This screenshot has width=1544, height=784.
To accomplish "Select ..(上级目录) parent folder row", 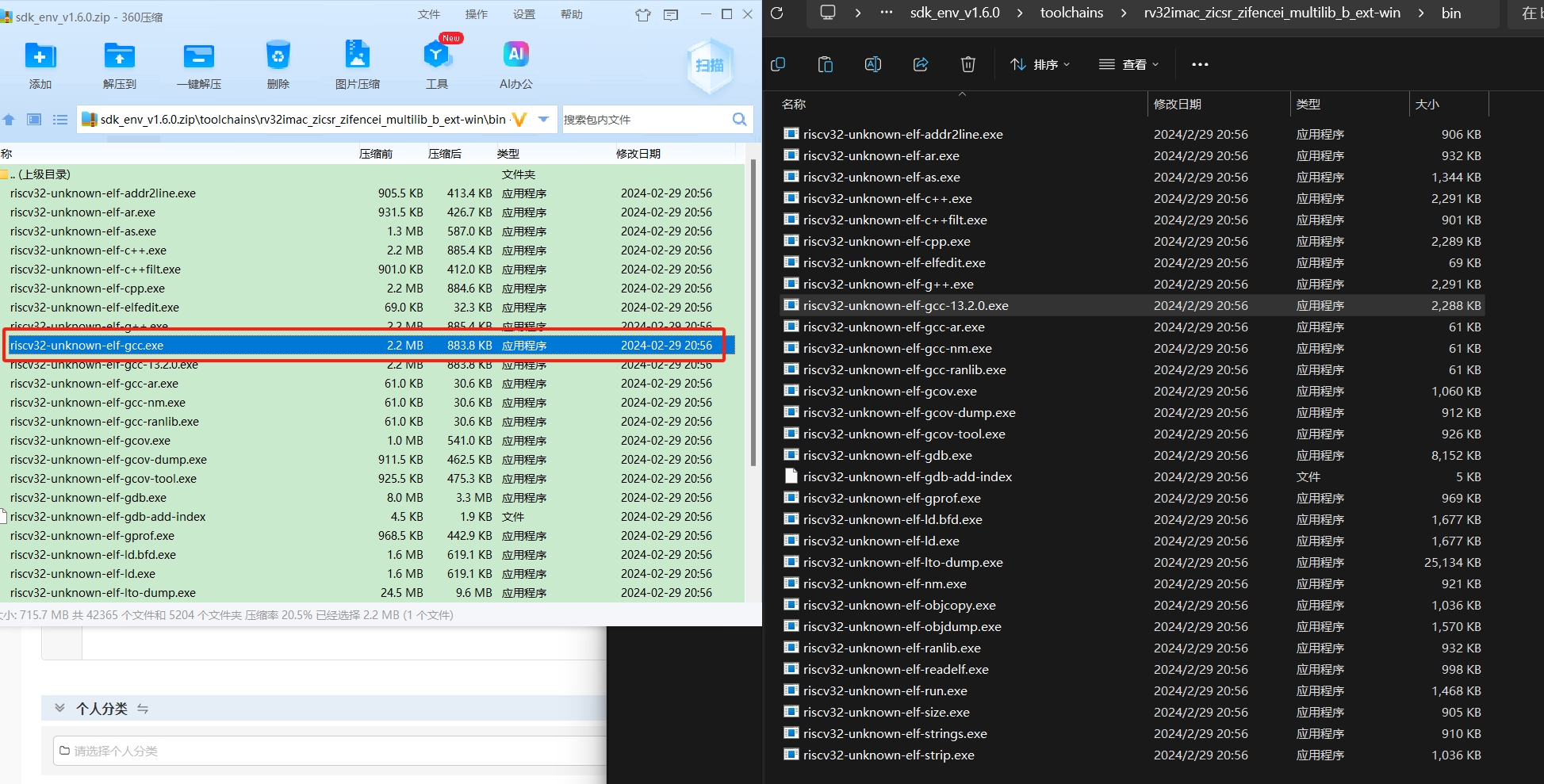I will click(372, 174).
